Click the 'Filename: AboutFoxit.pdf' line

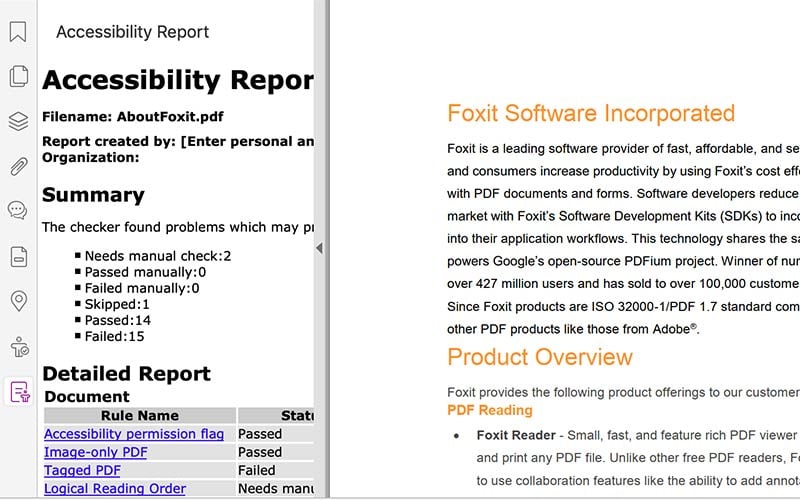[133, 116]
